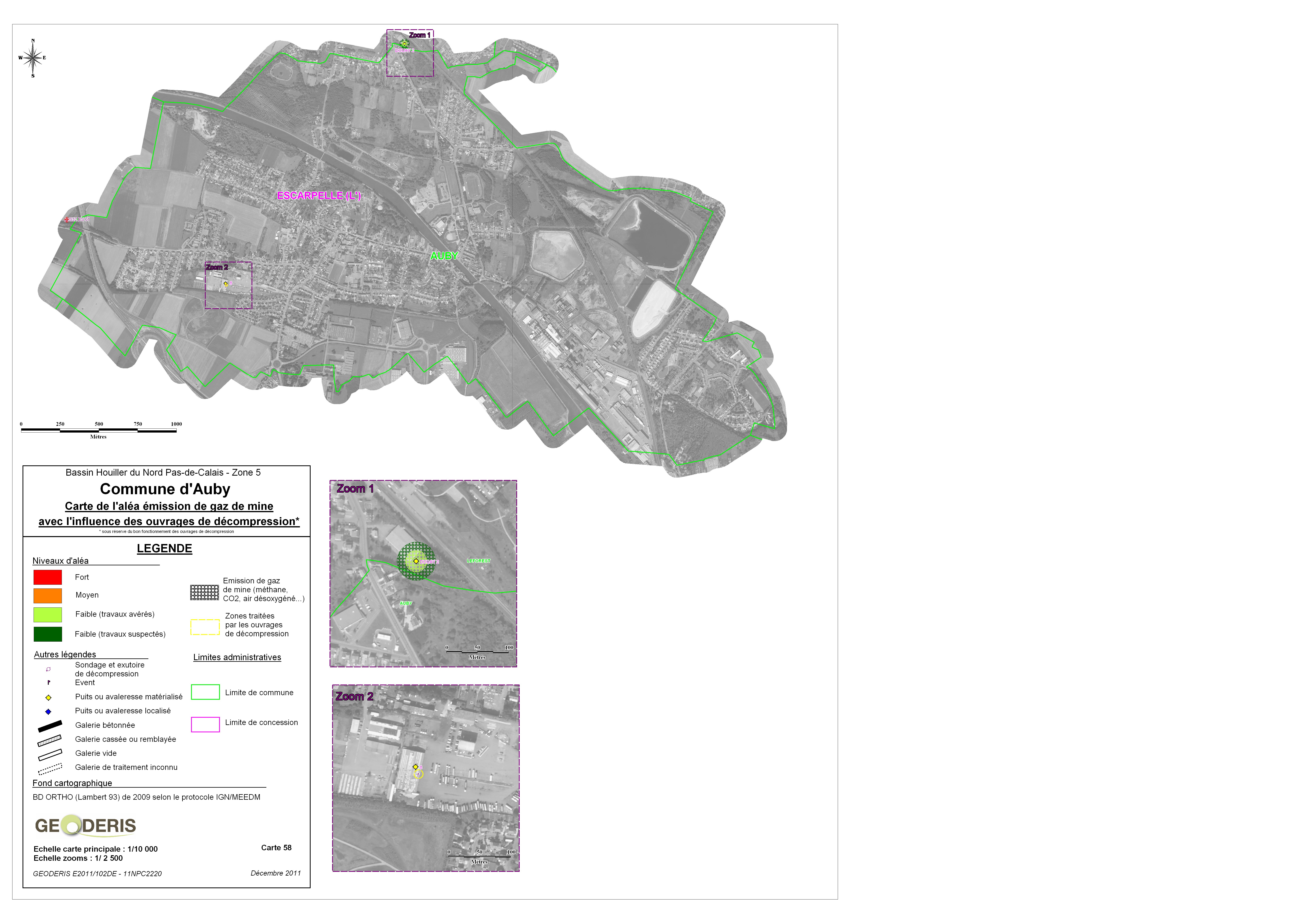Click the Carte 58 label
The image size is (1308, 924).
point(276,848)
